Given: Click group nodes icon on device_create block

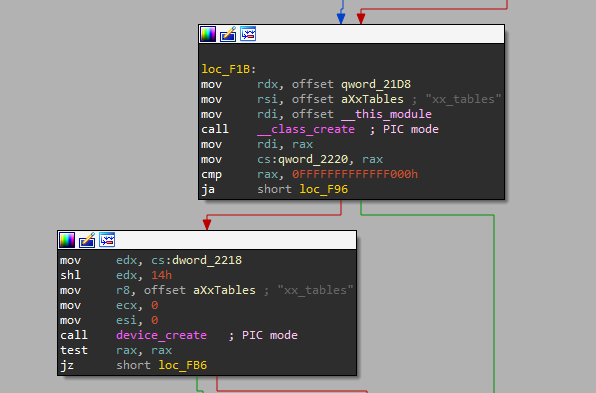Looking at the screenshot, I should pos(107,240).
